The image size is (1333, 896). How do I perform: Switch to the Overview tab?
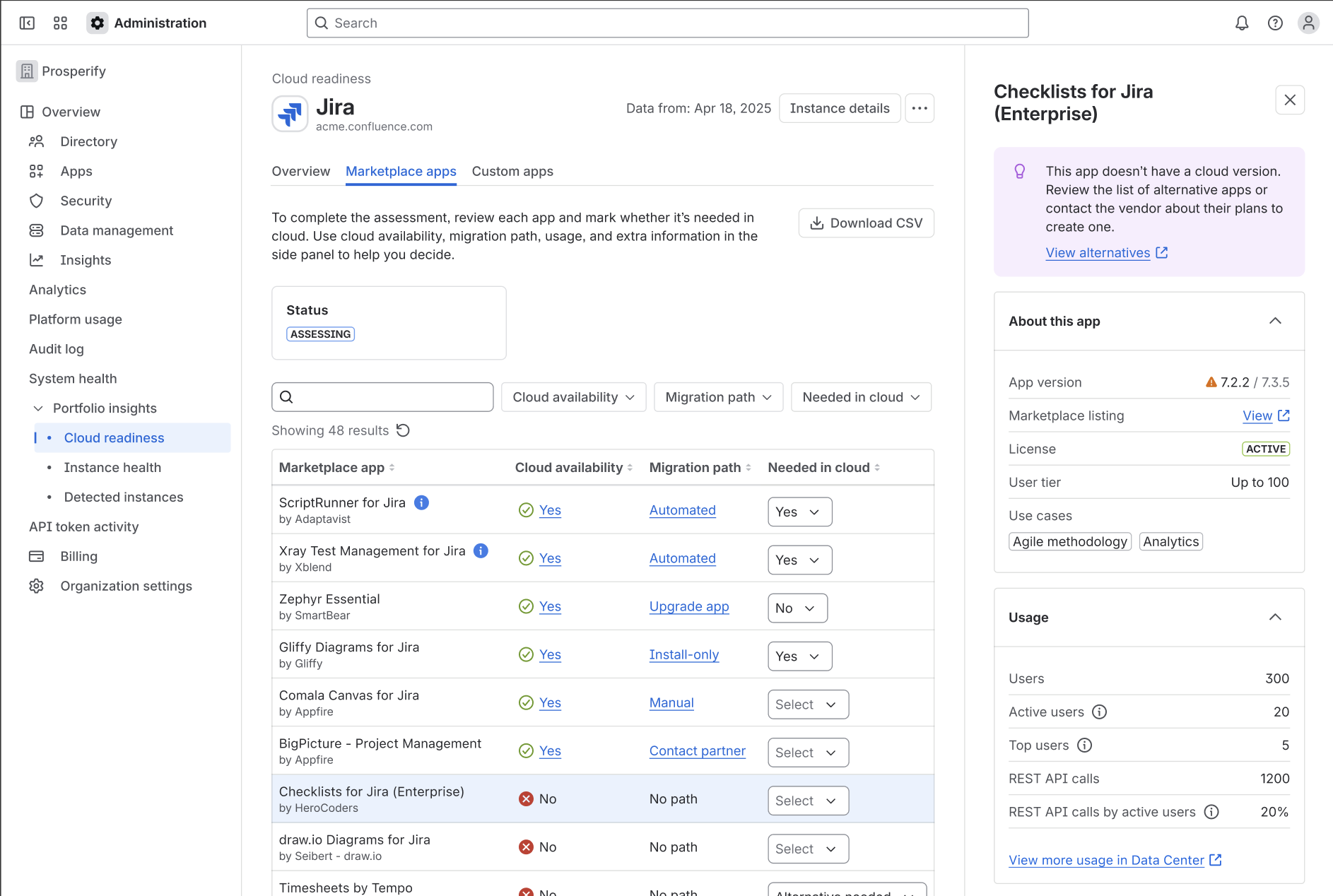(x=300, y=171)
